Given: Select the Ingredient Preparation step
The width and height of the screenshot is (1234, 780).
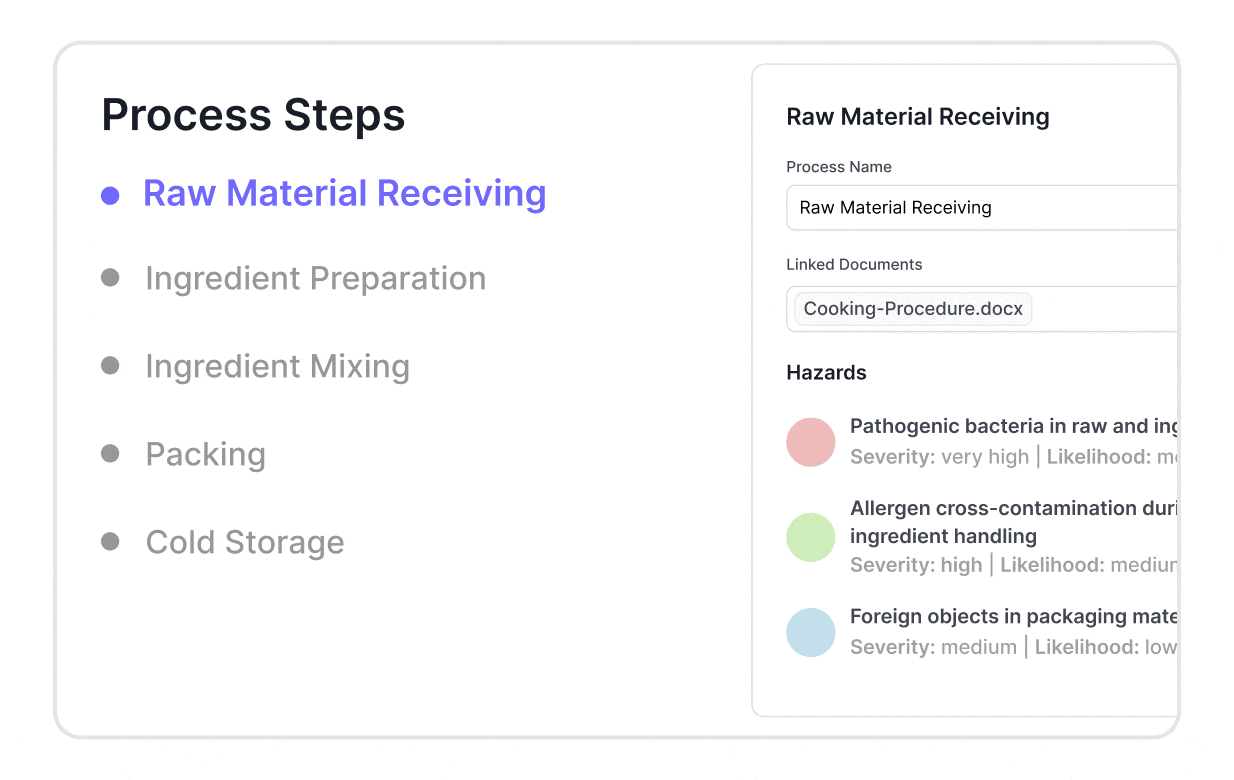Looking at the screenshot, I should pyautogui.click(x=315, y=278).
